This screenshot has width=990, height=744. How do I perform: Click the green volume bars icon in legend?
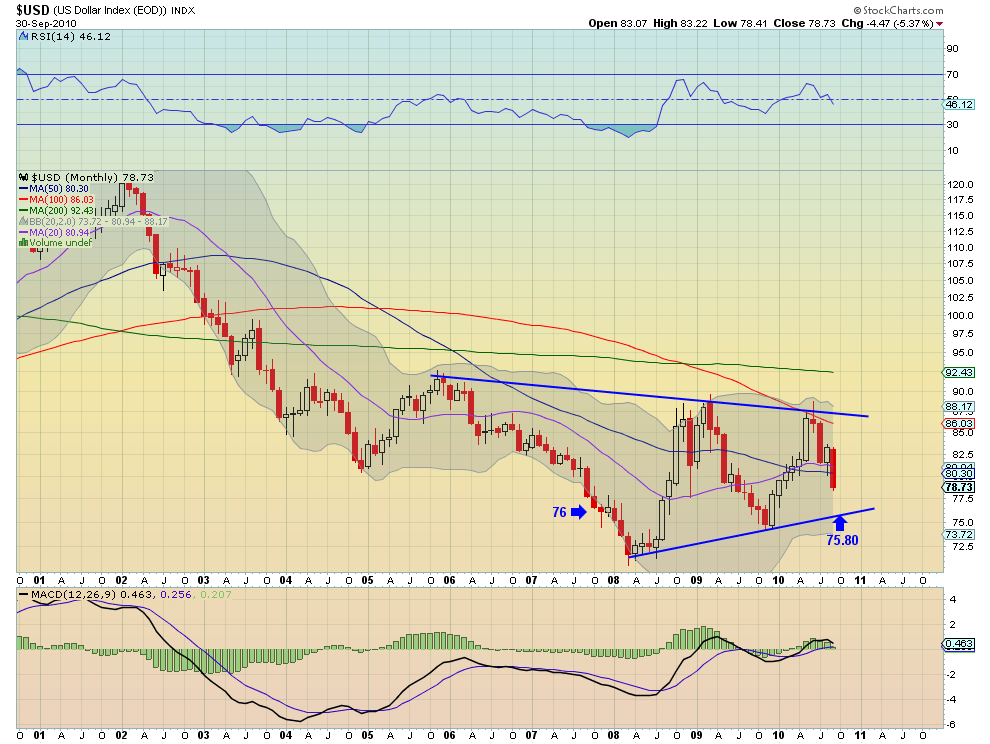(x=23, y=243)
